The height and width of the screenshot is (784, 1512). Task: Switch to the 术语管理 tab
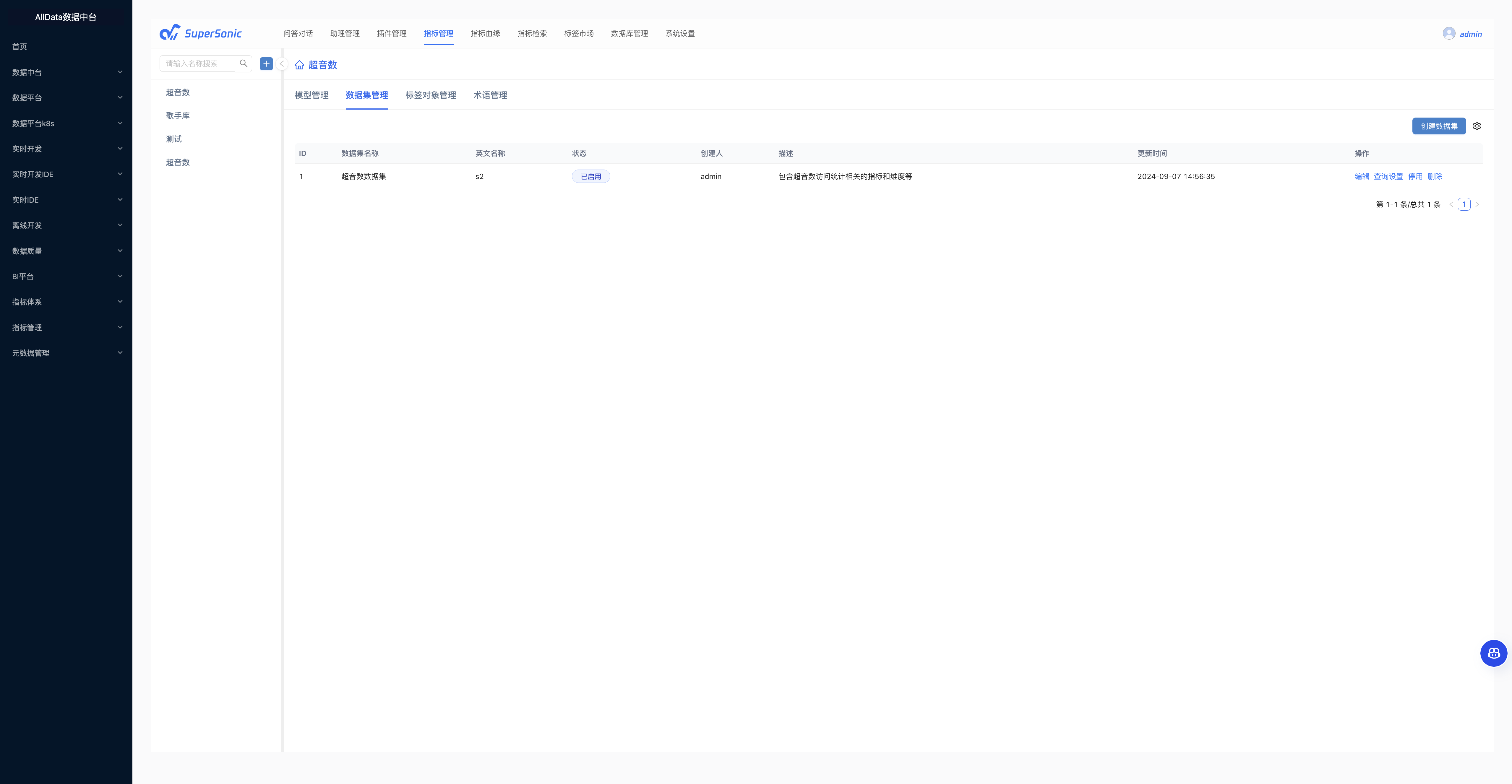tap(490, 95)
